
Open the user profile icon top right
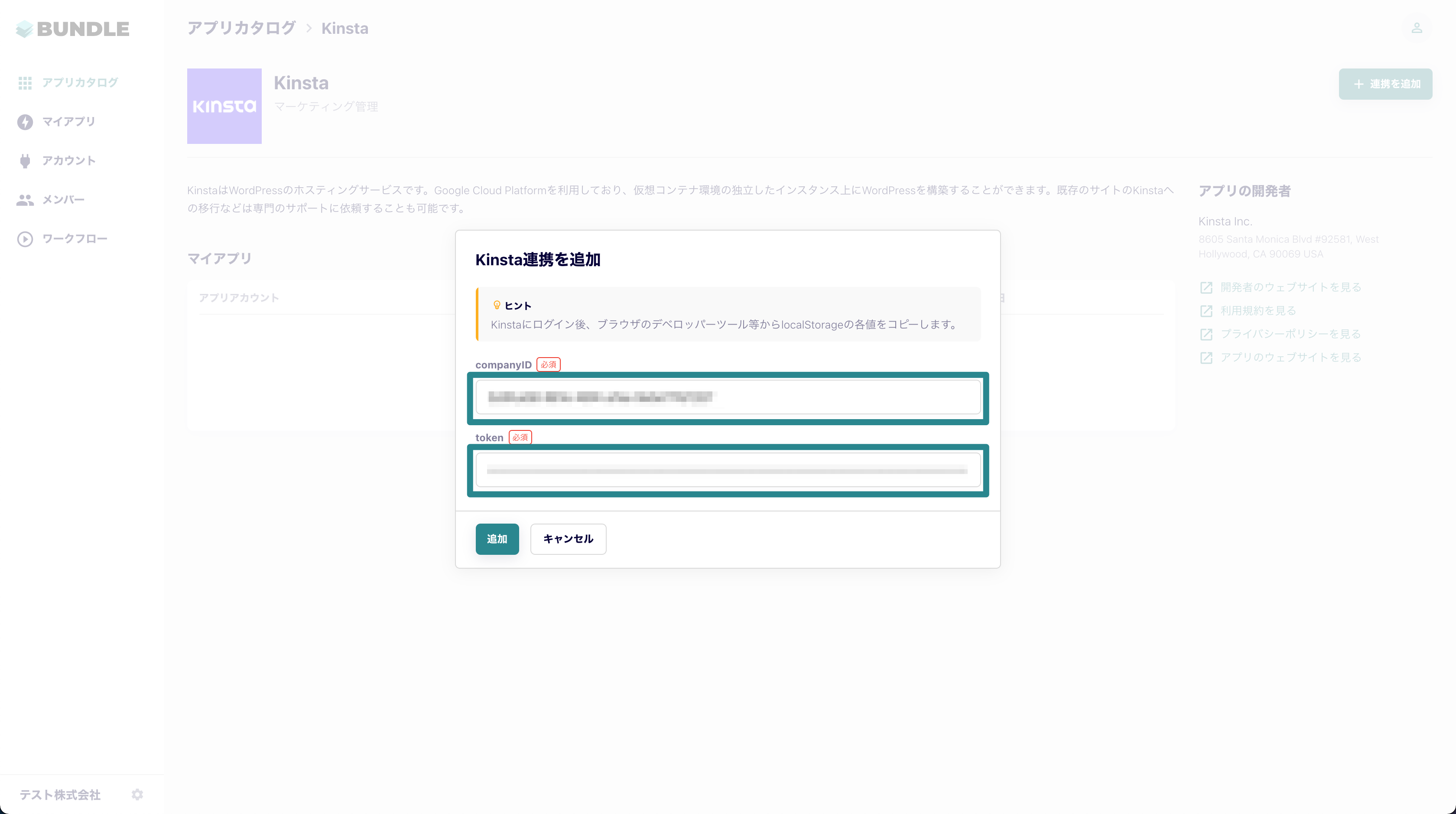click(x=1417, y=28)
